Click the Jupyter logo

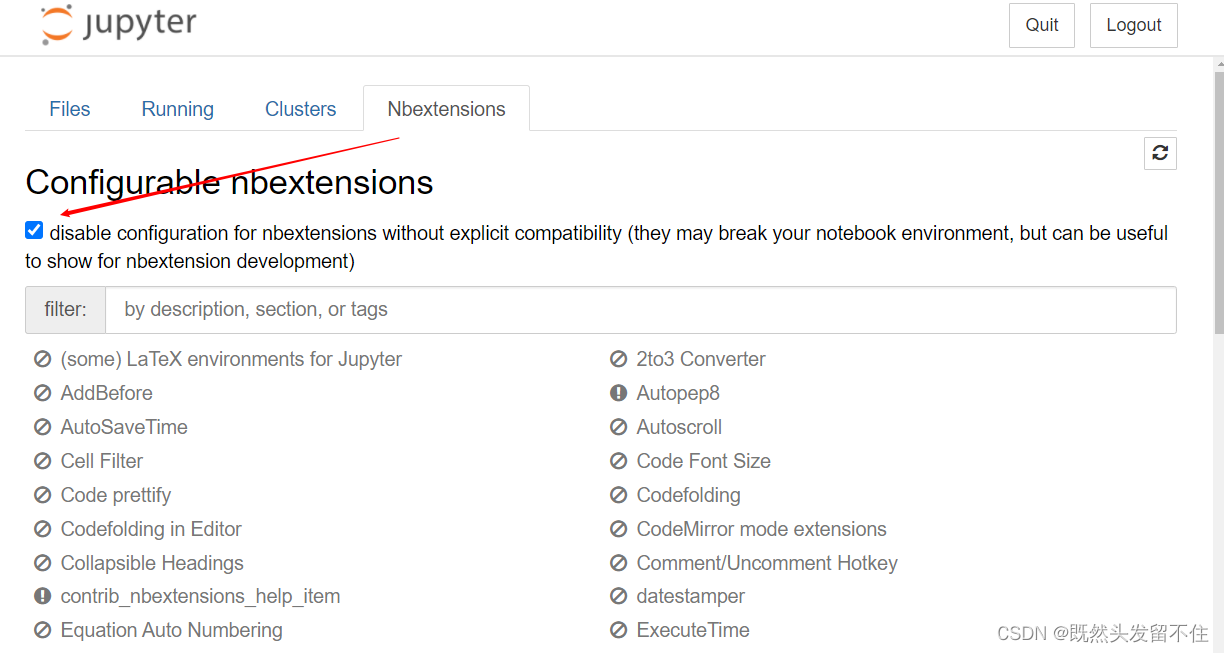click(x=119, y=24)
